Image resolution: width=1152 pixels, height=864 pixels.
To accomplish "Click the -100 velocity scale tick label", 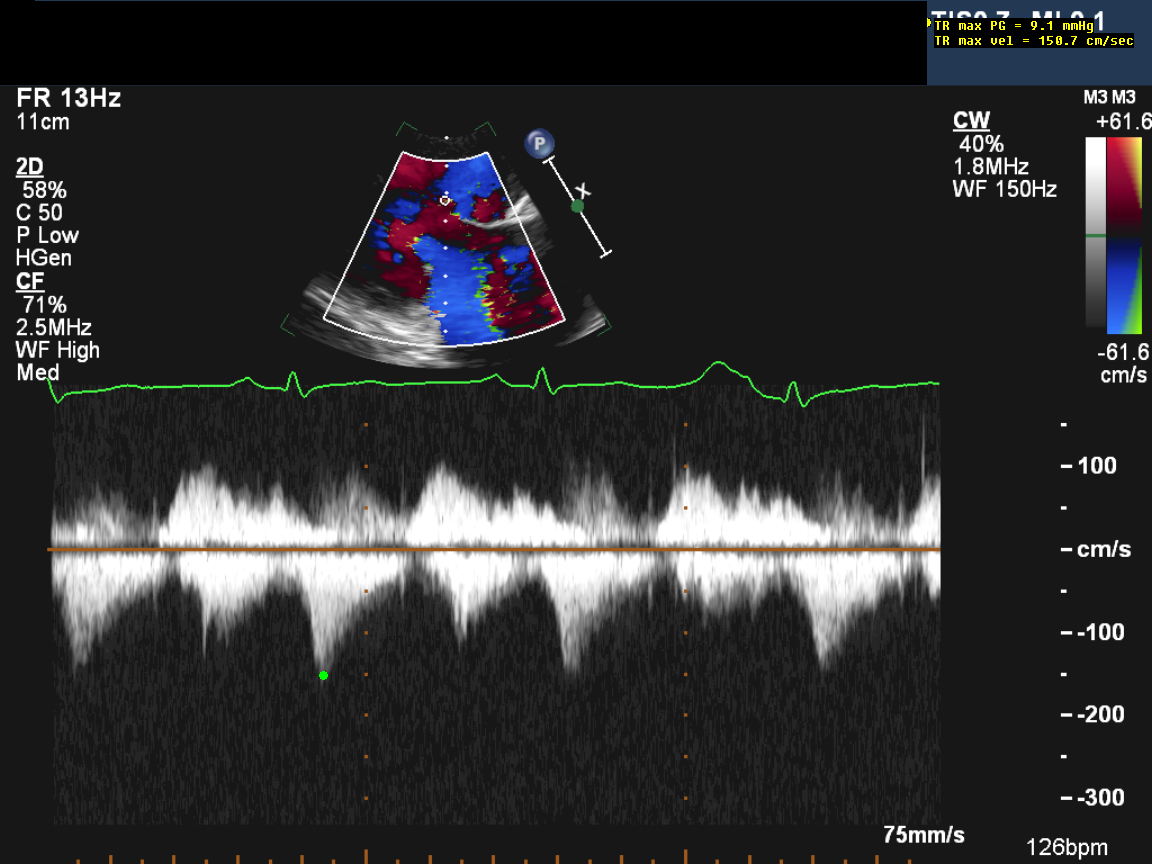I will (x=1093, y=632).
